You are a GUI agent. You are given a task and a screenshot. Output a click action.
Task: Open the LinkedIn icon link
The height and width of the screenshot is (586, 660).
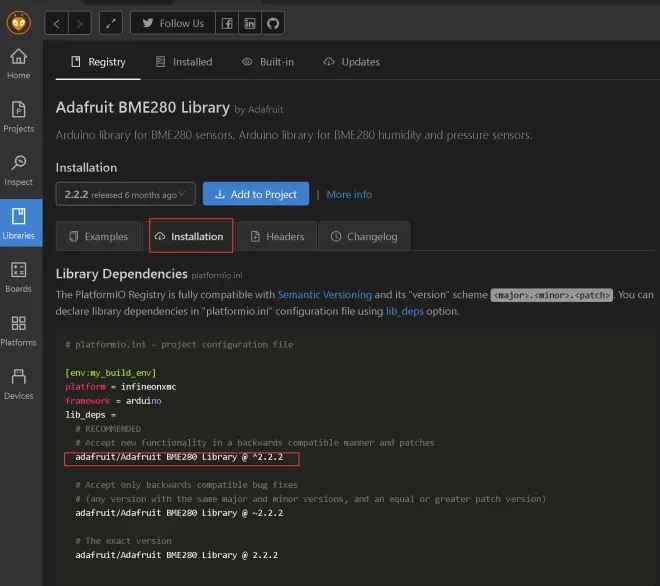click(x=250, y=23)
